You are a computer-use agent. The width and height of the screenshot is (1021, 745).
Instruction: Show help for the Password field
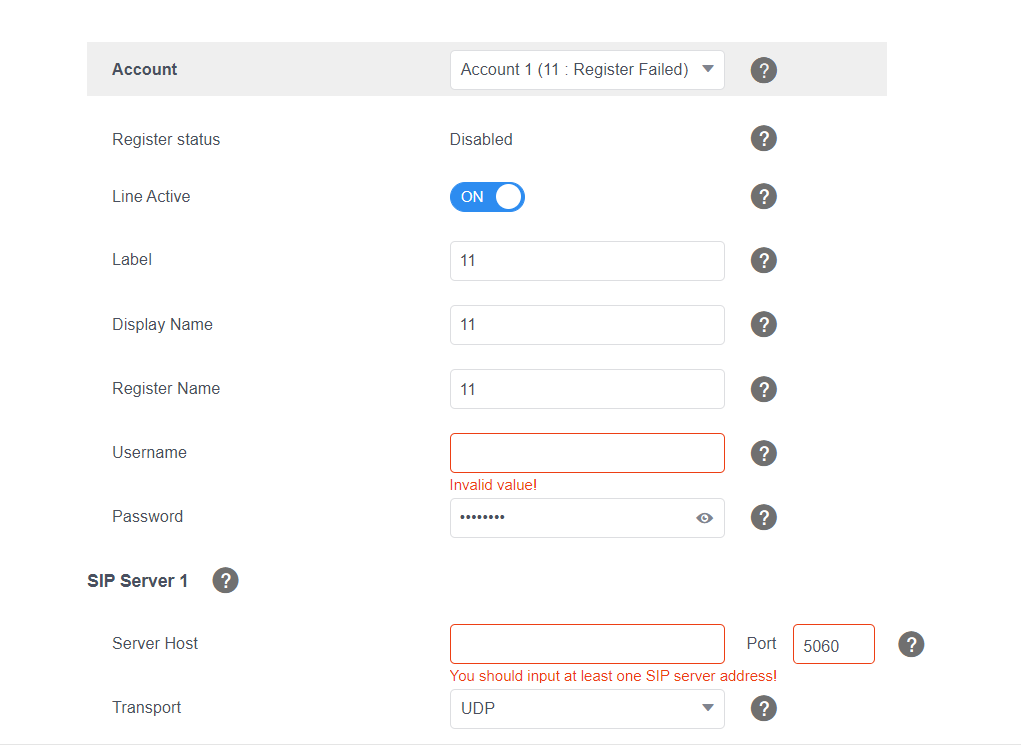pos(763,517)
